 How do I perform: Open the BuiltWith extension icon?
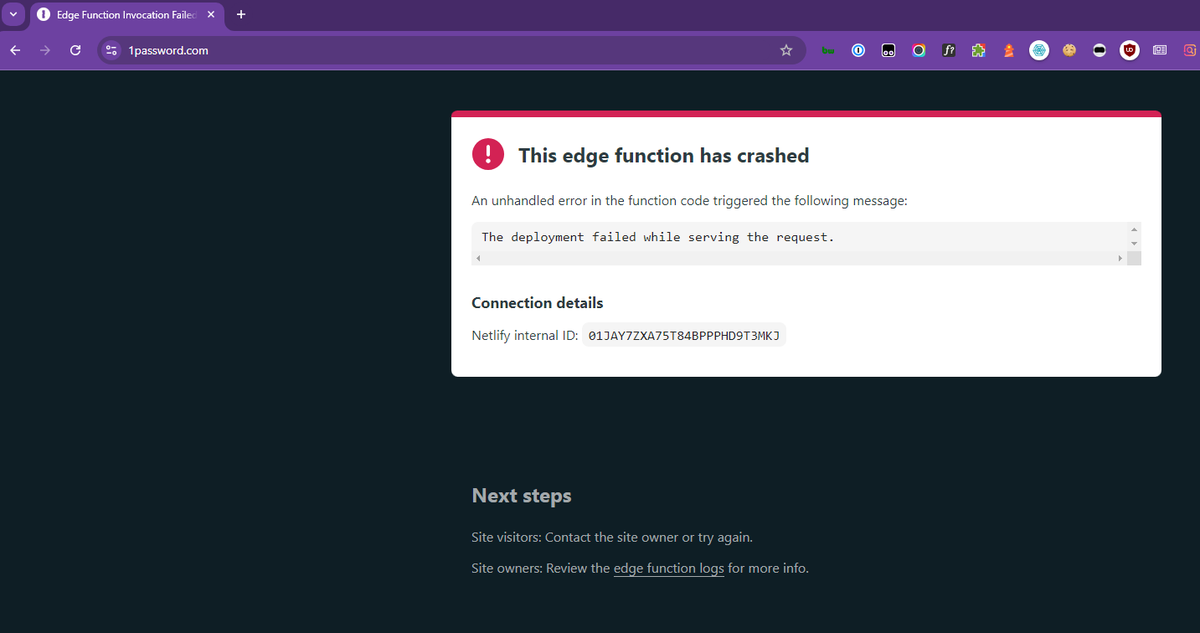828,50
